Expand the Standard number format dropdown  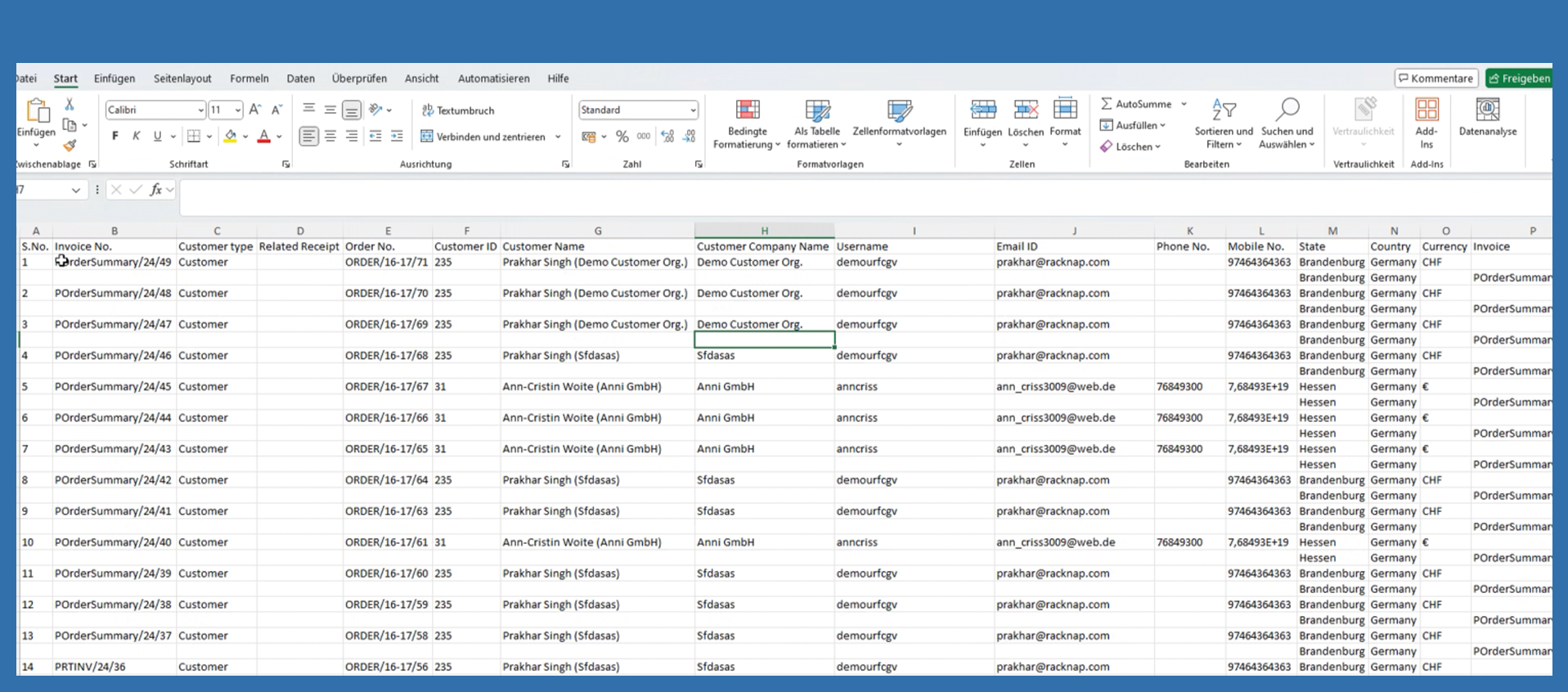pyautogui.click(x=693, y=110)
